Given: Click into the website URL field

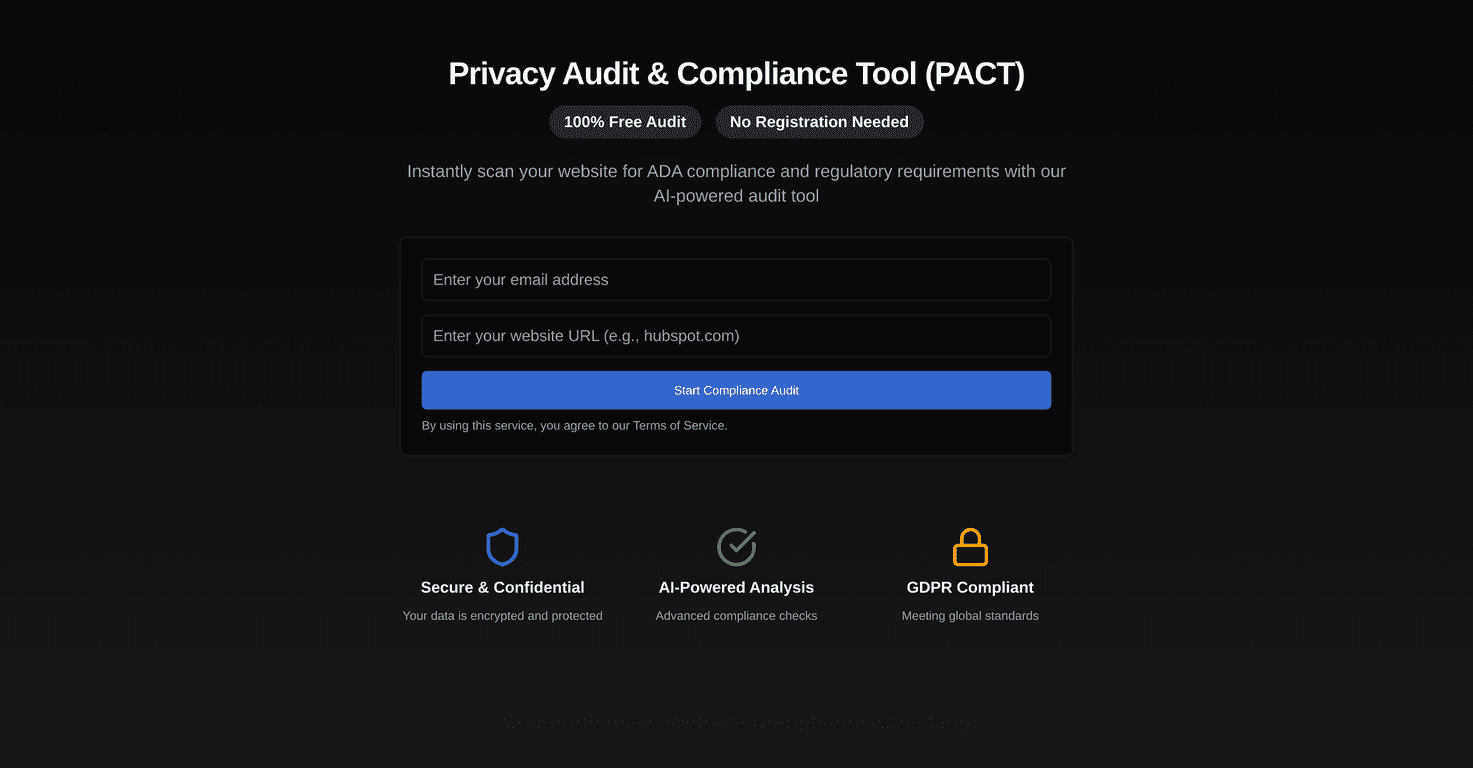Looking at the screenshot, I should (736, 336).
